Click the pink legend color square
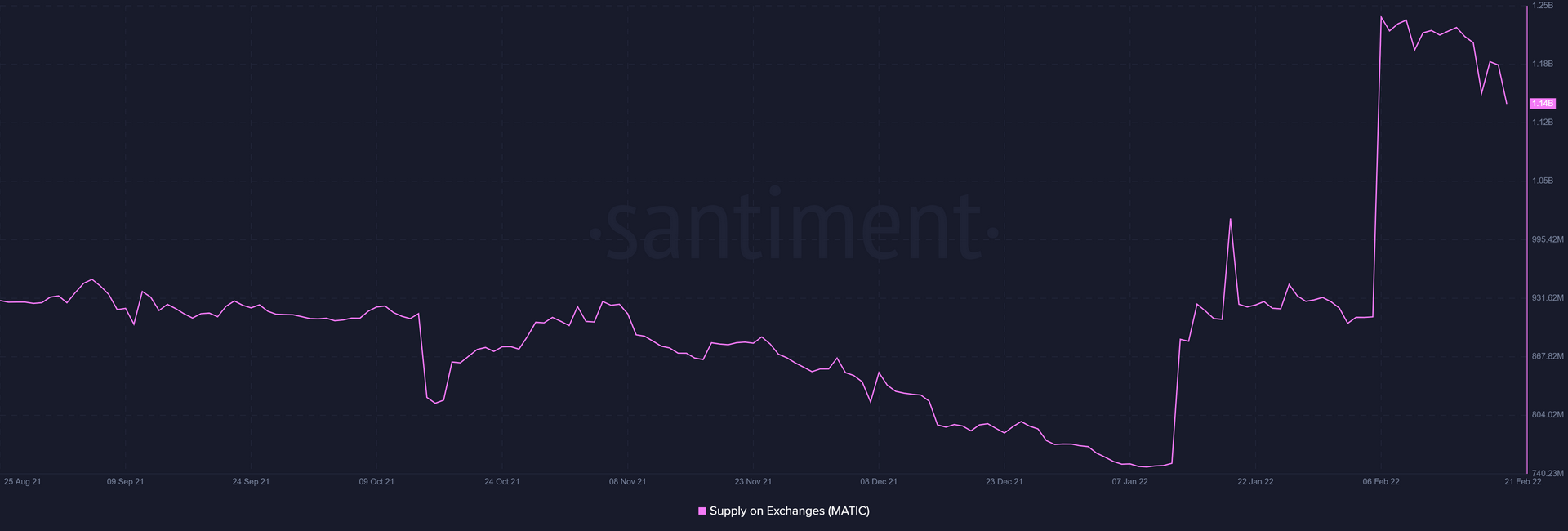Image resolution: width=1568 pixels, height=531 pixels. [702, 511]
